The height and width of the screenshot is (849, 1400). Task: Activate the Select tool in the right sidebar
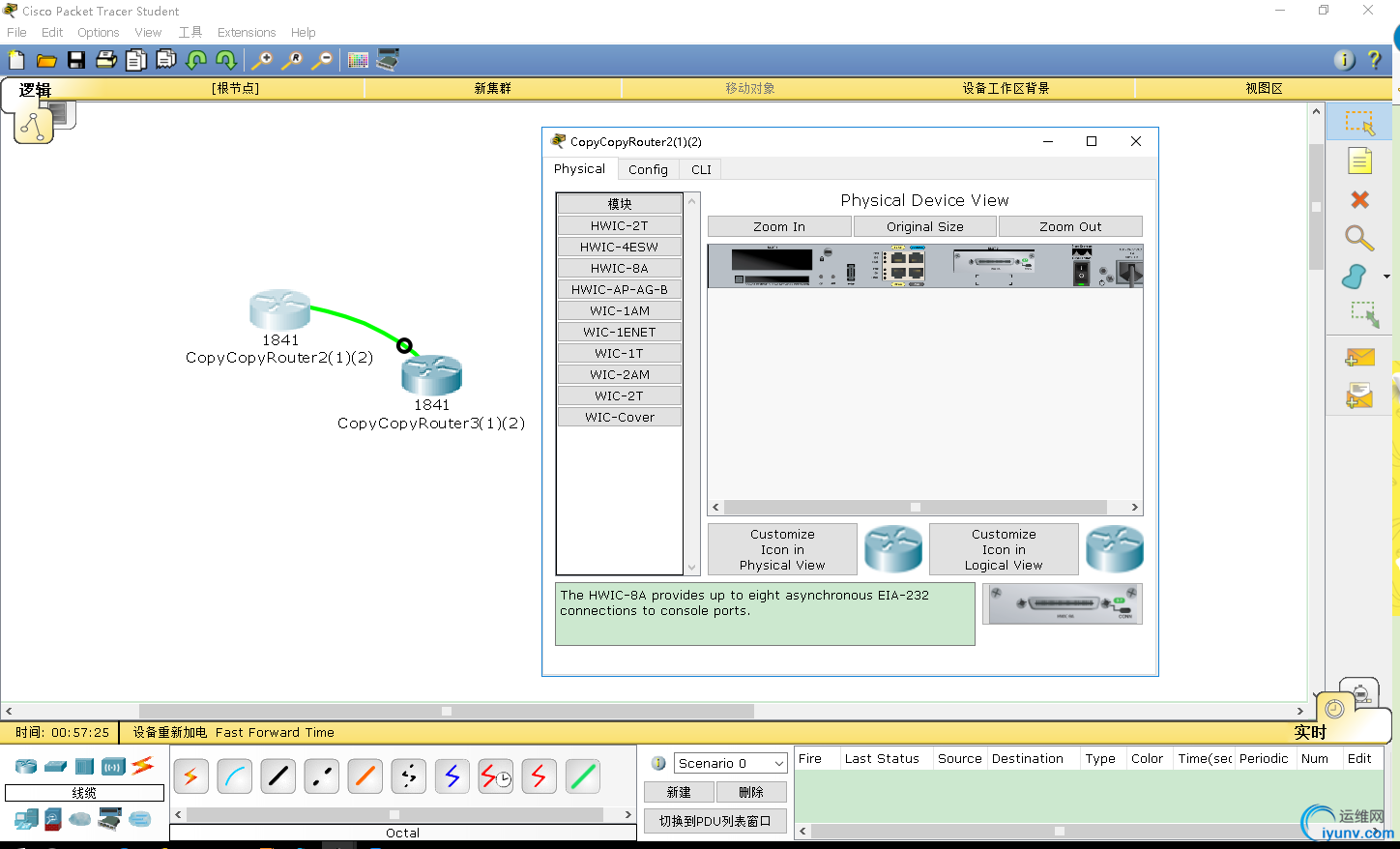tap(1360, 123)
